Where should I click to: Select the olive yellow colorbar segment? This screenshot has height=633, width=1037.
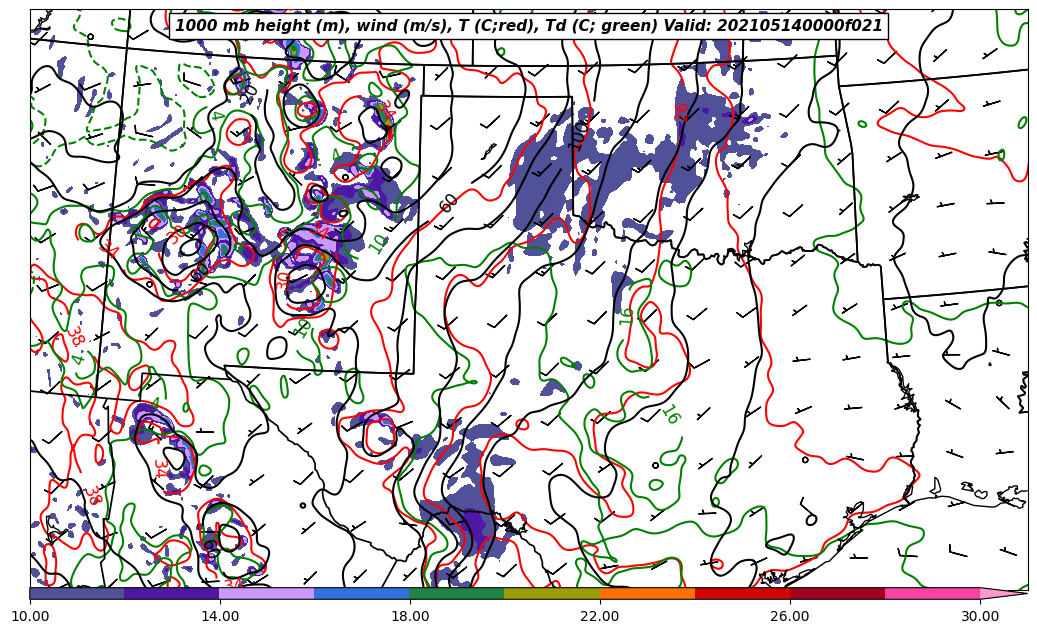click(x=552, y=593)
